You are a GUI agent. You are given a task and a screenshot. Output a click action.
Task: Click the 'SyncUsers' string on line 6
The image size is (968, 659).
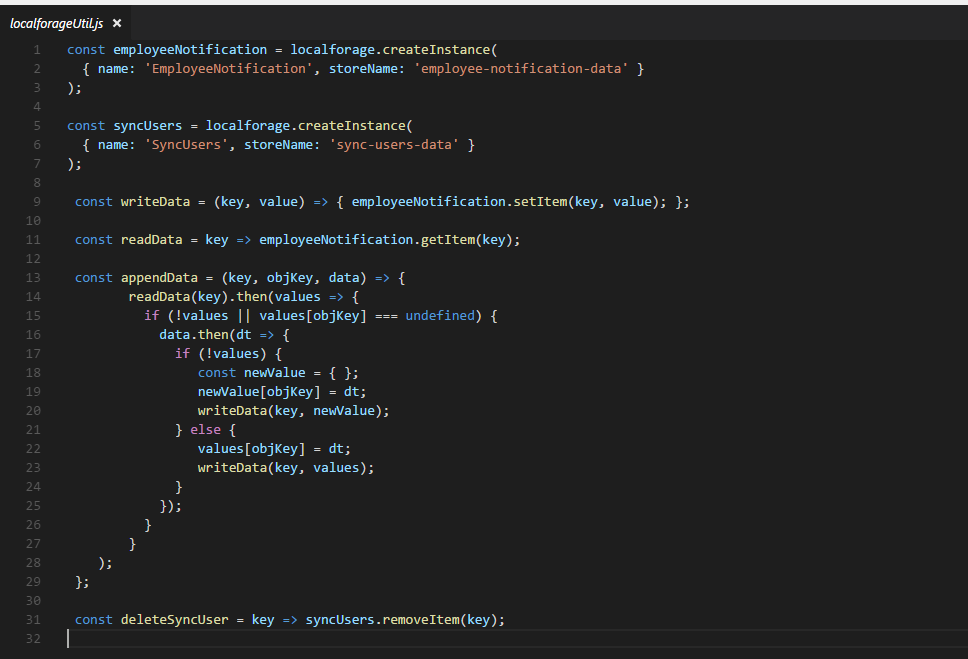(186, 145)
